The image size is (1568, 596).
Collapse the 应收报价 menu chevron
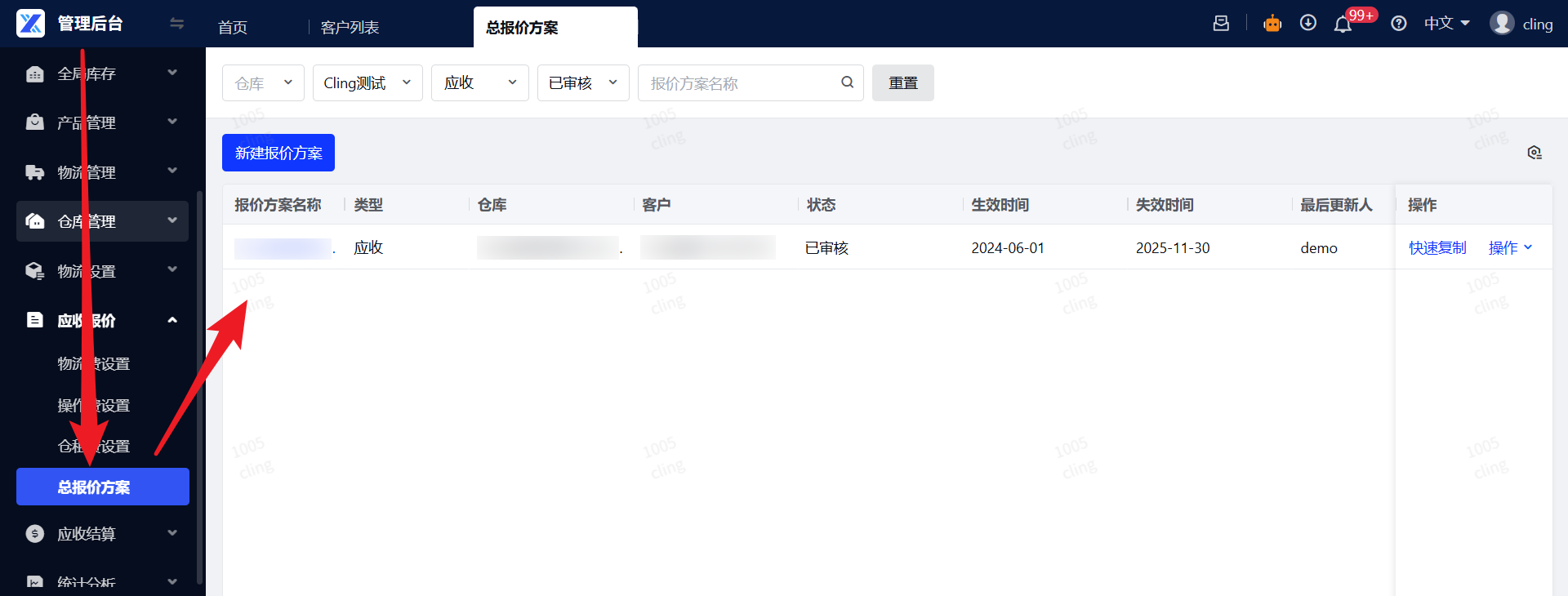(172, 320)
